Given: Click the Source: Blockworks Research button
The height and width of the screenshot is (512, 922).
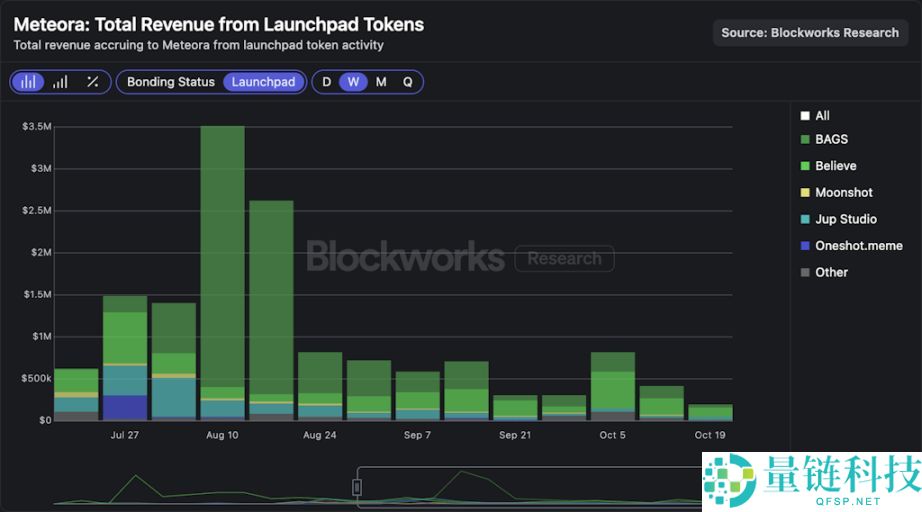Looking at the screenshot, I should [x=809, y=33].
